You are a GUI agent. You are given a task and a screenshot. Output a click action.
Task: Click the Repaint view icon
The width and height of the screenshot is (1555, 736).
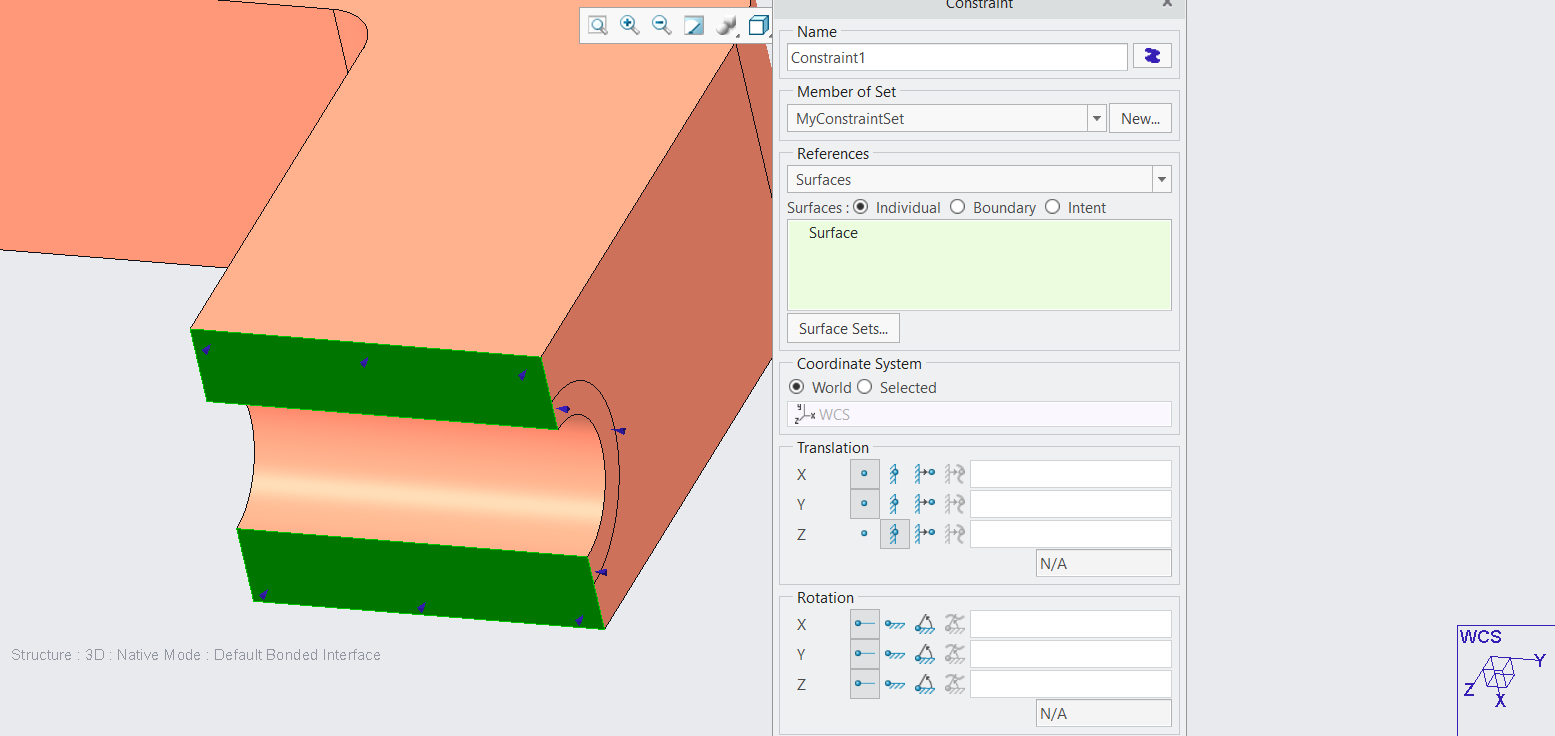[x=693, y=25]
